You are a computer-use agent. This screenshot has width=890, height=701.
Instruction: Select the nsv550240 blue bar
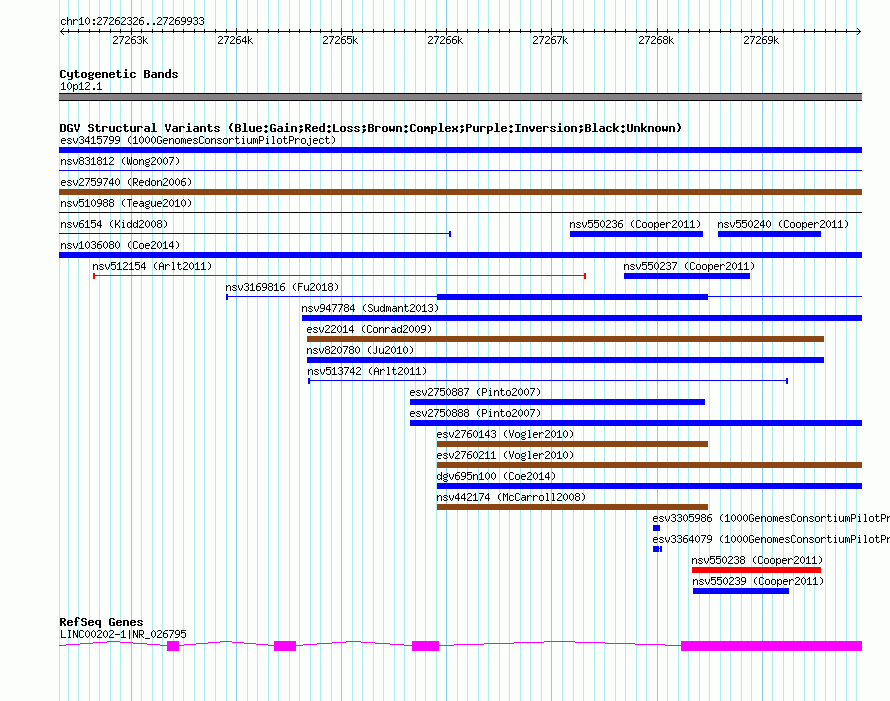(x=769, y=234)
